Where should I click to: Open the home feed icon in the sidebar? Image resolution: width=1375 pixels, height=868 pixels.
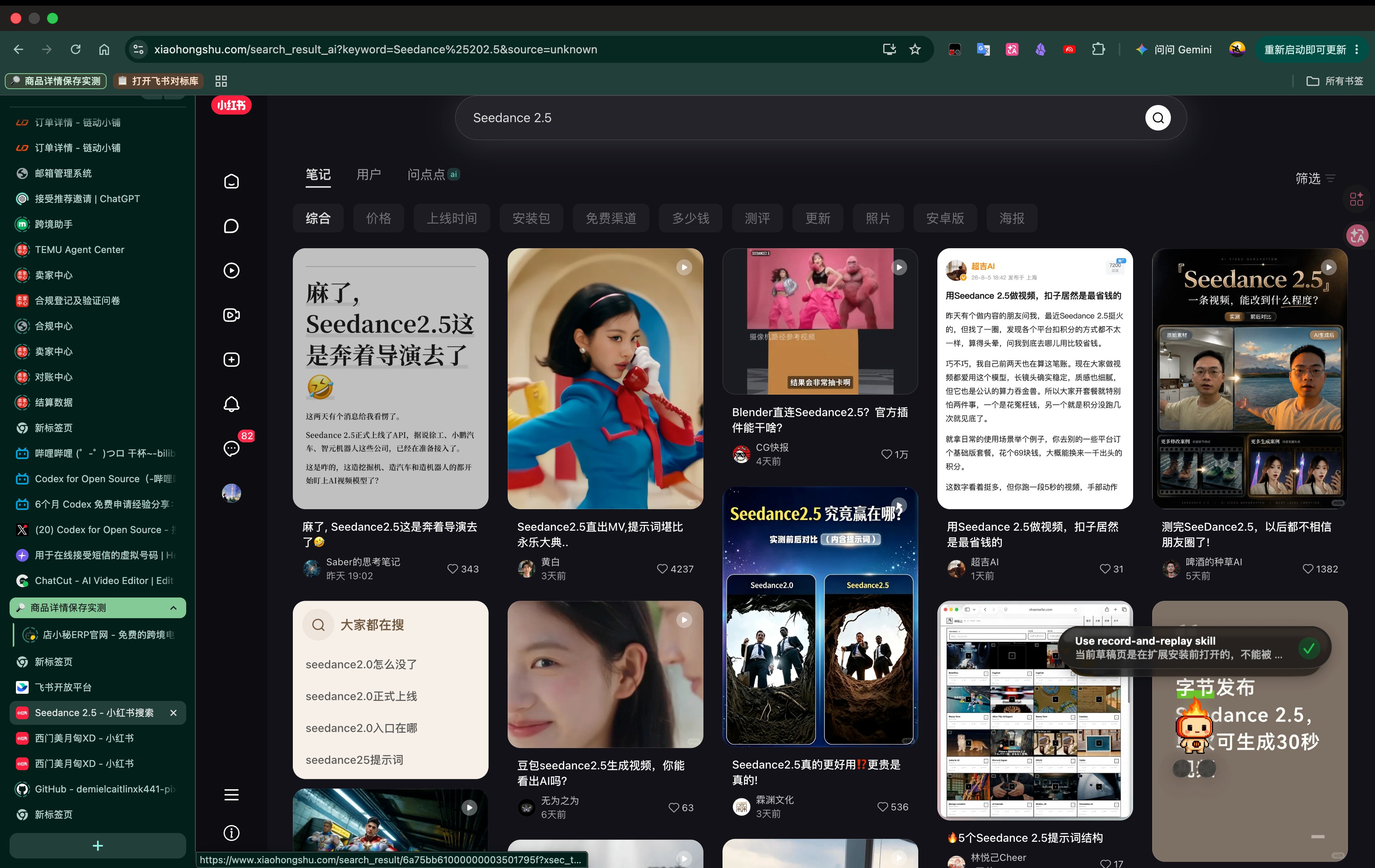(231, 181)
